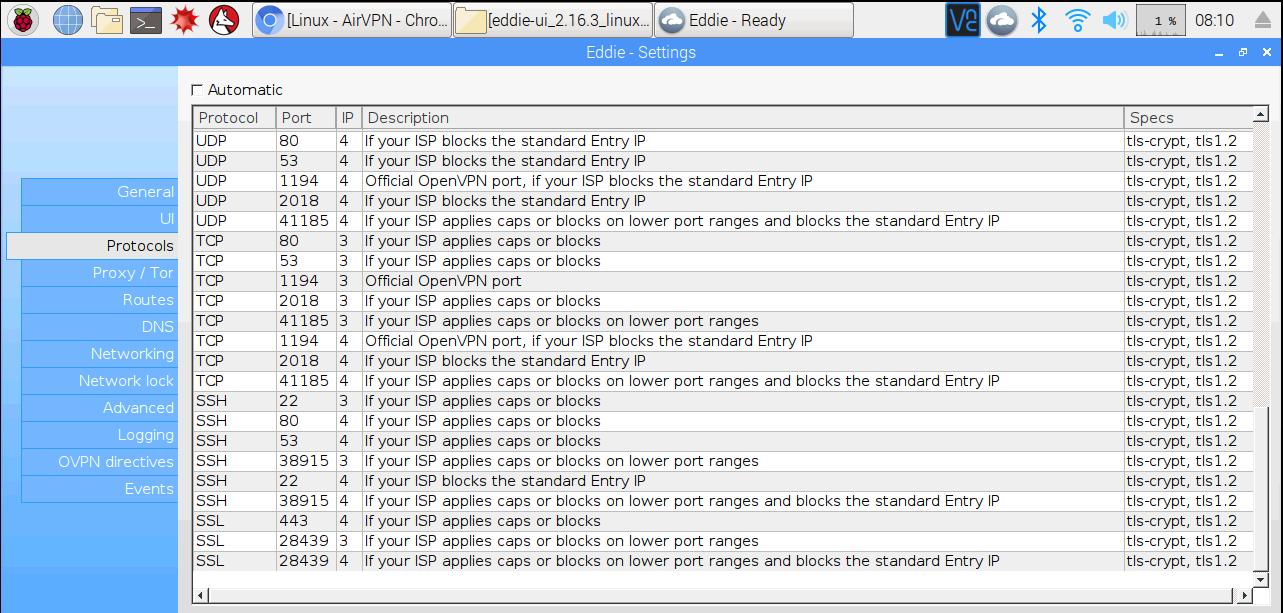Enable the Automatic protocol checkbox
Viewport: 1283px width, 613px height.
point(197,90)
